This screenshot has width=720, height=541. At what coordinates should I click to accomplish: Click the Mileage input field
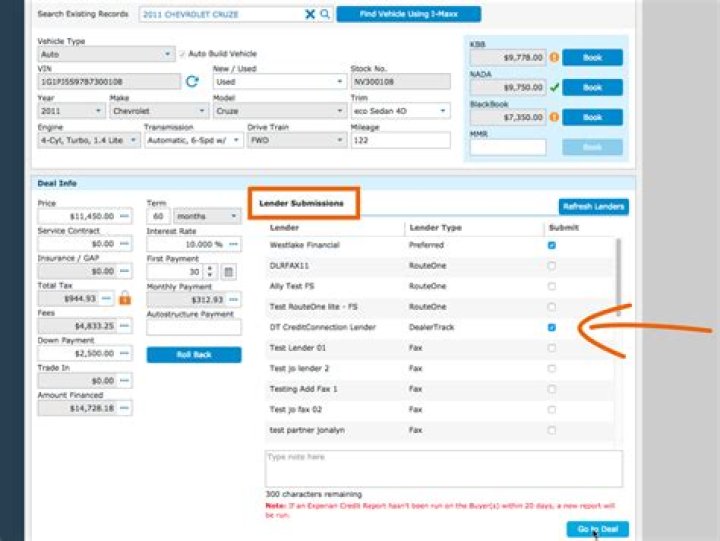(x=400, y=140)
